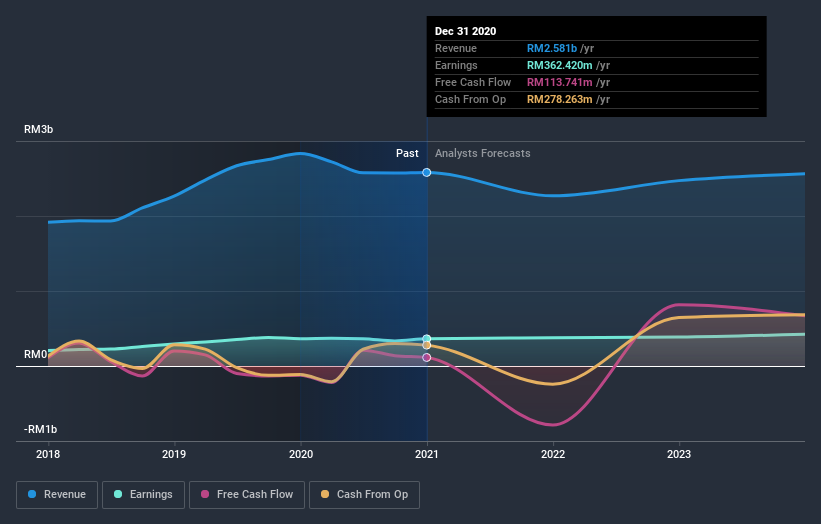
Task: Toggle the Revenue legend series
Action: tap(57, 495)
